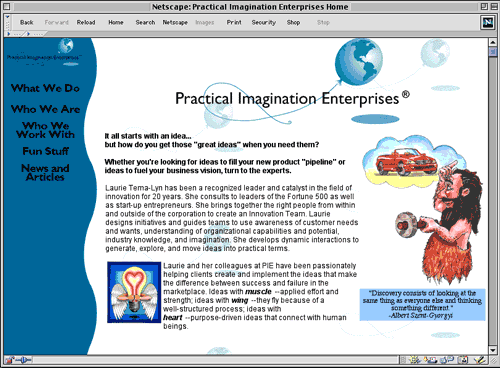Click the Images toolbar button
The image size is (500, 368).
(205, 22)
